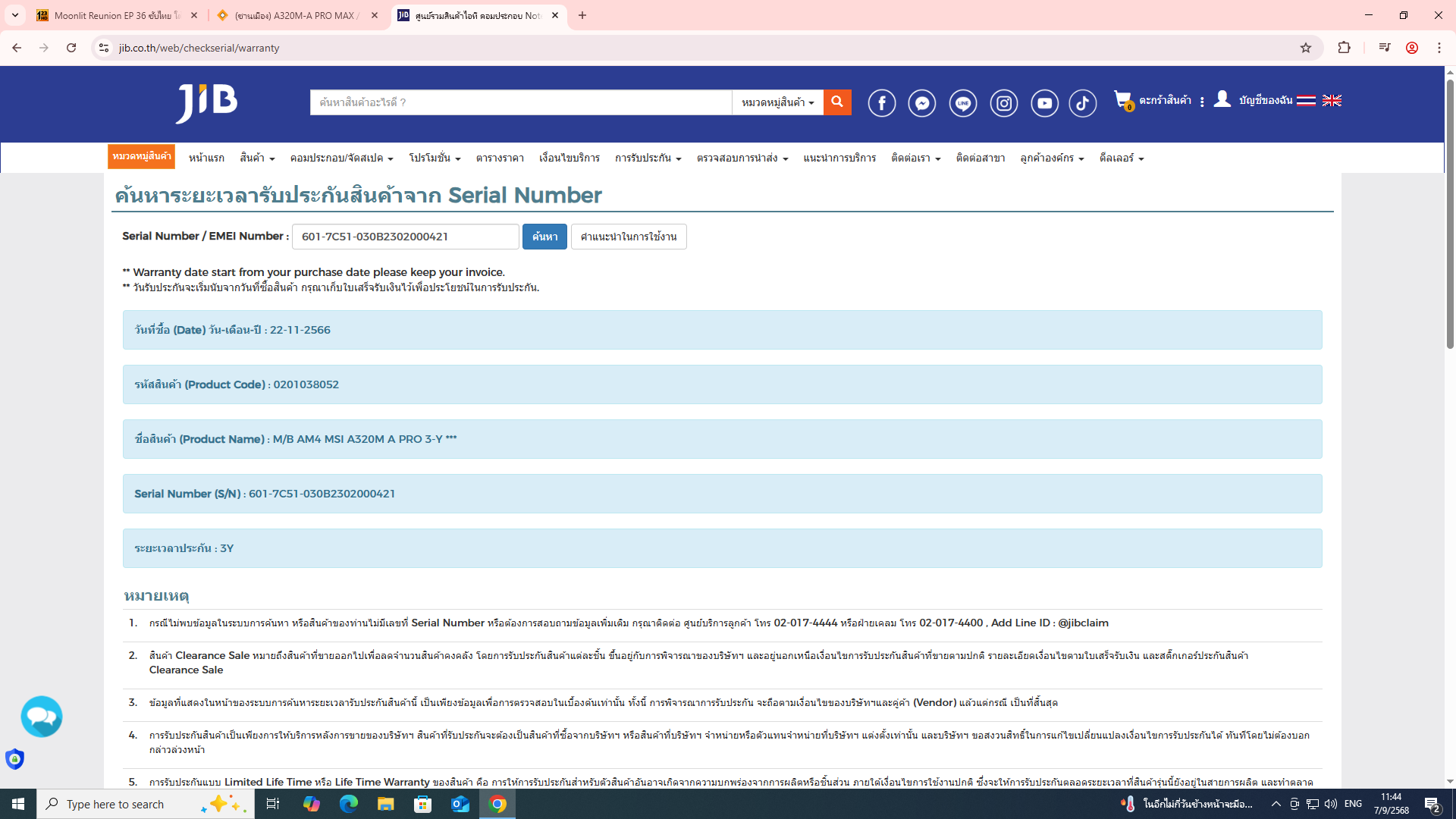This screenshot has height=819, width=1456.
Task: Open LINE icon in header
Action: point(963,103)
